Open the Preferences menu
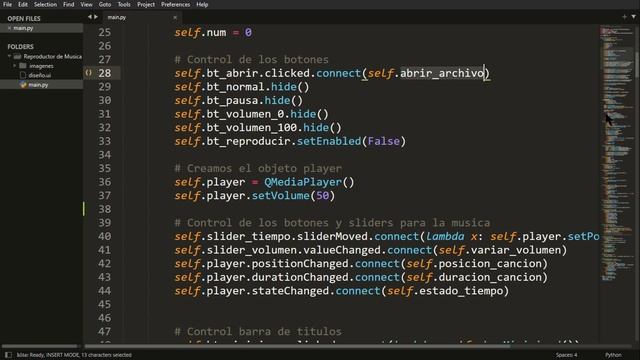Viewport: 640px width, 360px height. (x=176, y=4)
